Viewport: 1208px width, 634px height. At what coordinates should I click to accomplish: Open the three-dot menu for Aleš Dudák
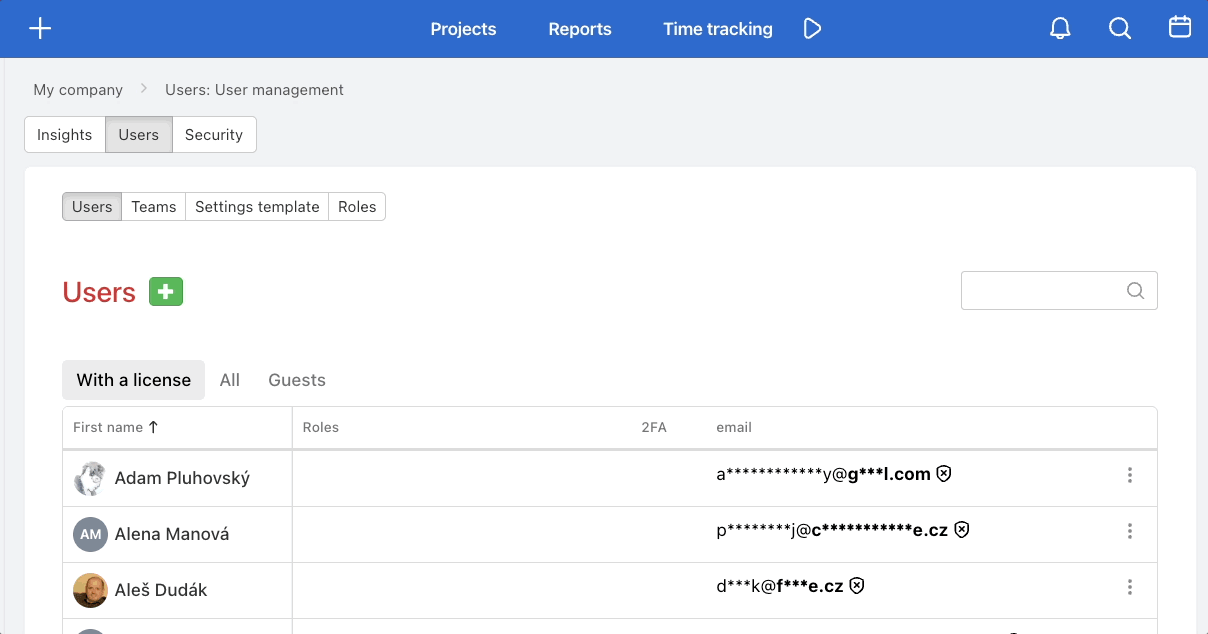click(x=1130, y=587)
